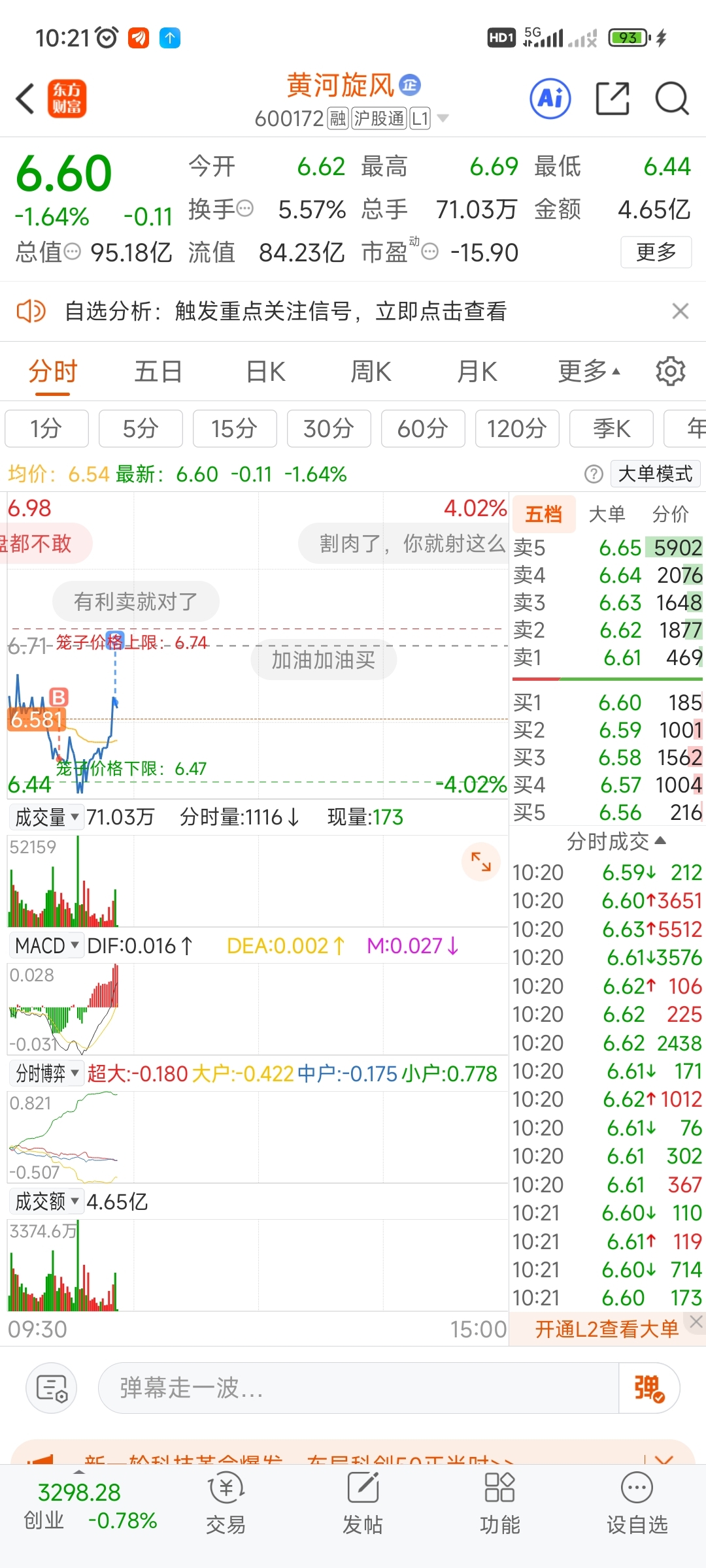706x1568 pixels.
Task: Switch to the 五日 tab
Action: [x=158, y=371]
